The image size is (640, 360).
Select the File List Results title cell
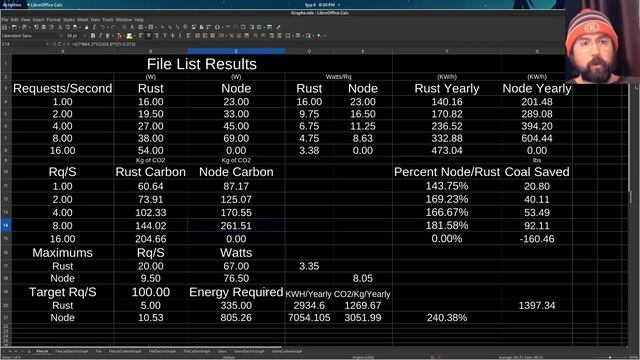202,64
